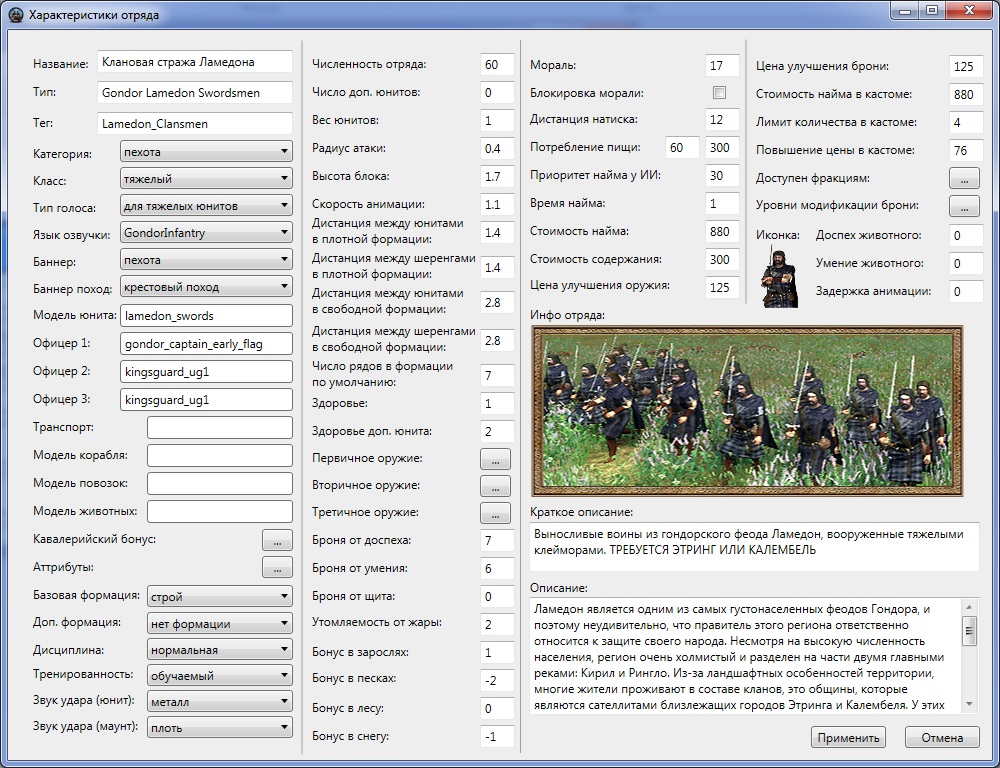Click the Стоимость найма field

pyautogui.click(x=723, y=232)
